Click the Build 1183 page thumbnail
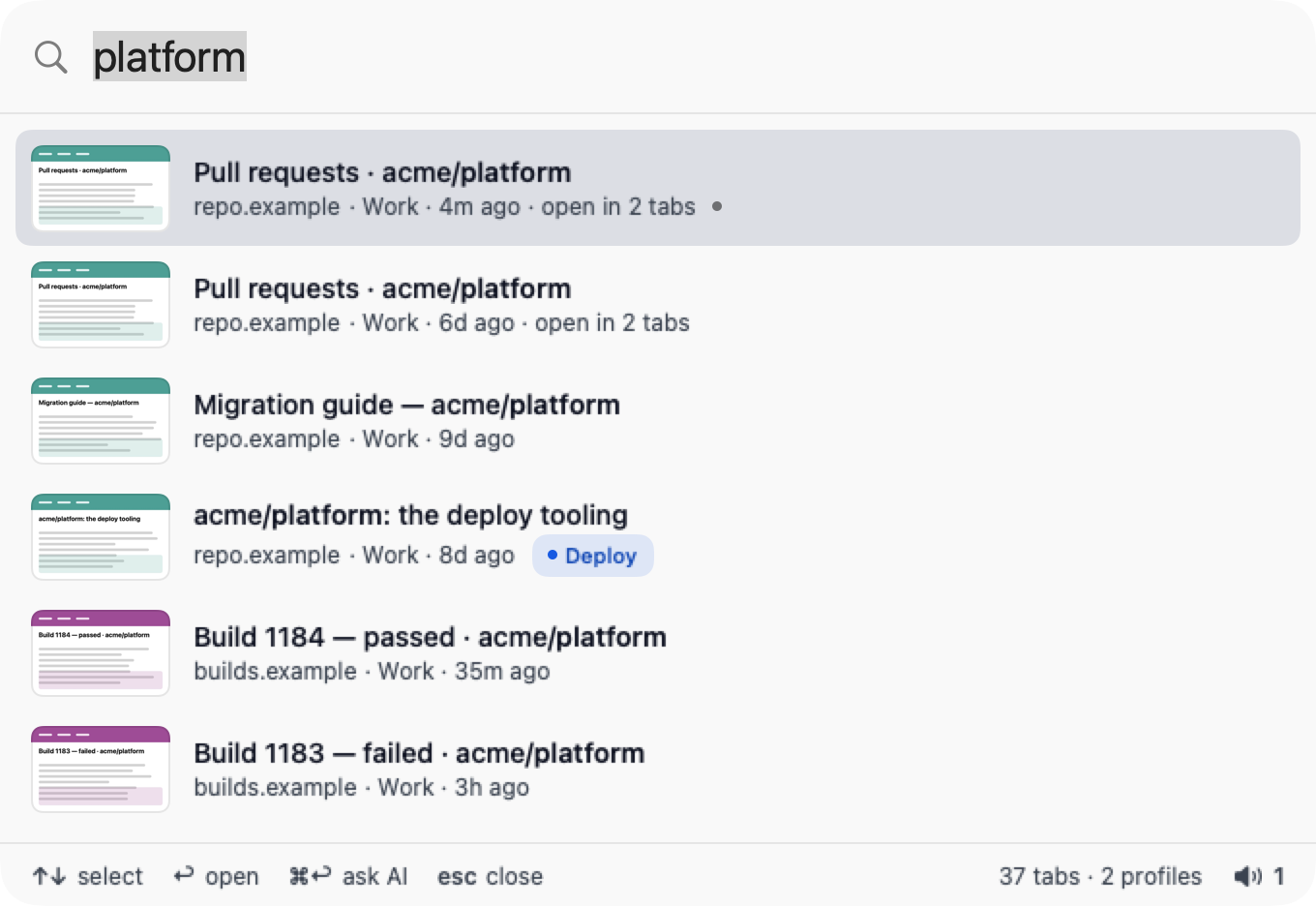 tap(101, 769)
